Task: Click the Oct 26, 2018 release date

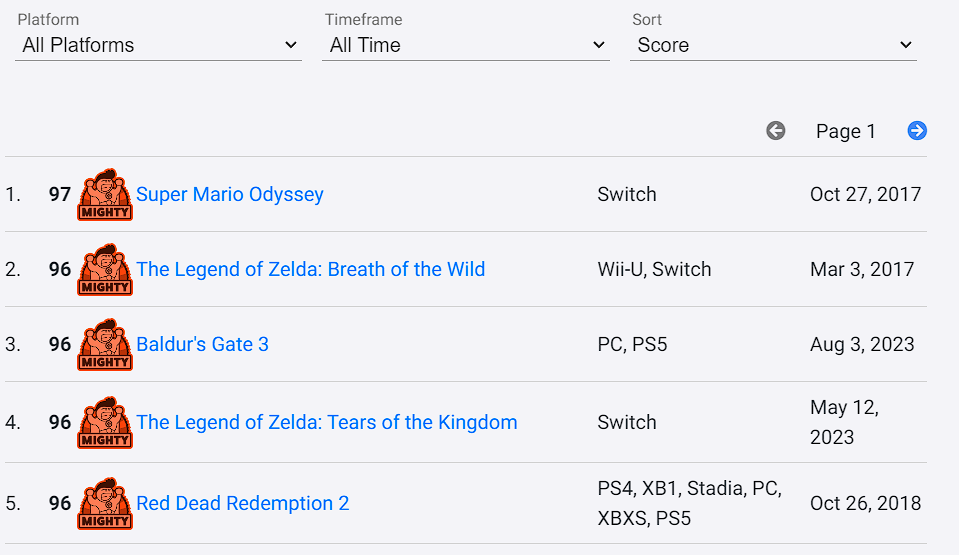Action: (x=865, y=503)
